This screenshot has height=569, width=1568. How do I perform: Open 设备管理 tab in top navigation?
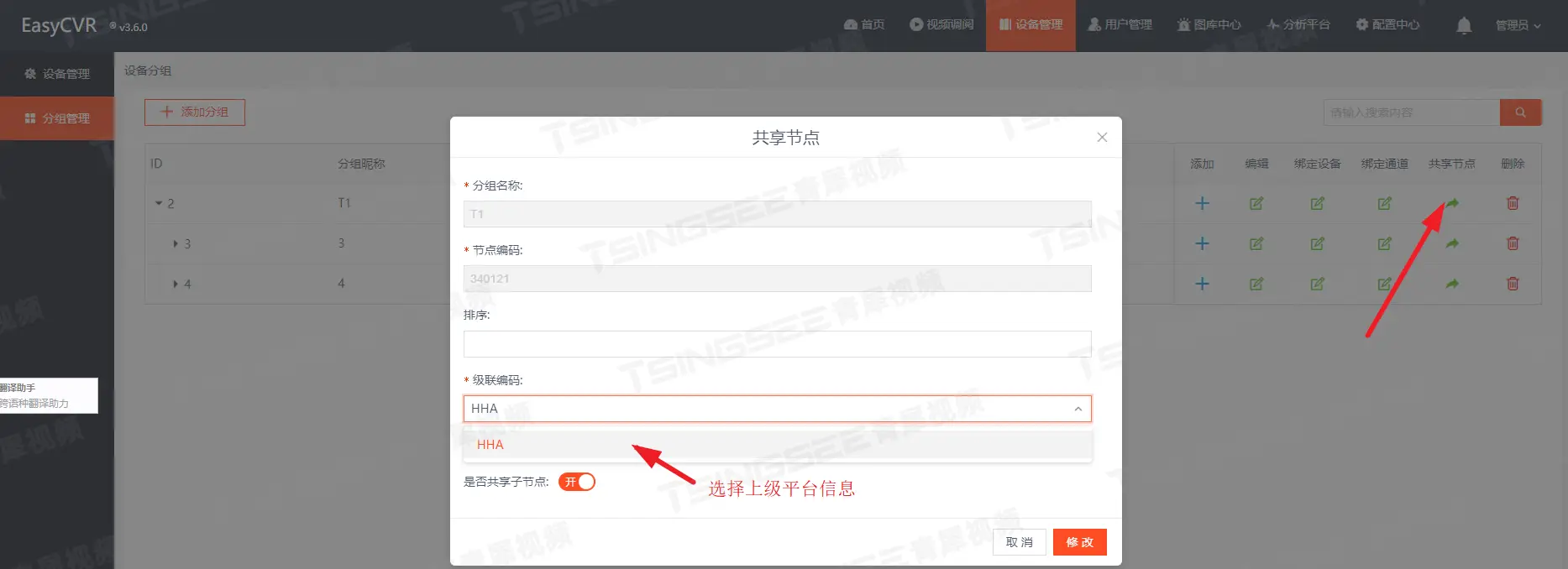tap(1030, 25)
